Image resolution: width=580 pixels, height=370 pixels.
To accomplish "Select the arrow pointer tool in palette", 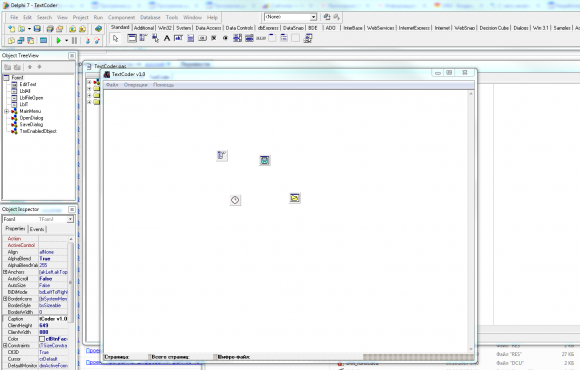I will [115, 38].
